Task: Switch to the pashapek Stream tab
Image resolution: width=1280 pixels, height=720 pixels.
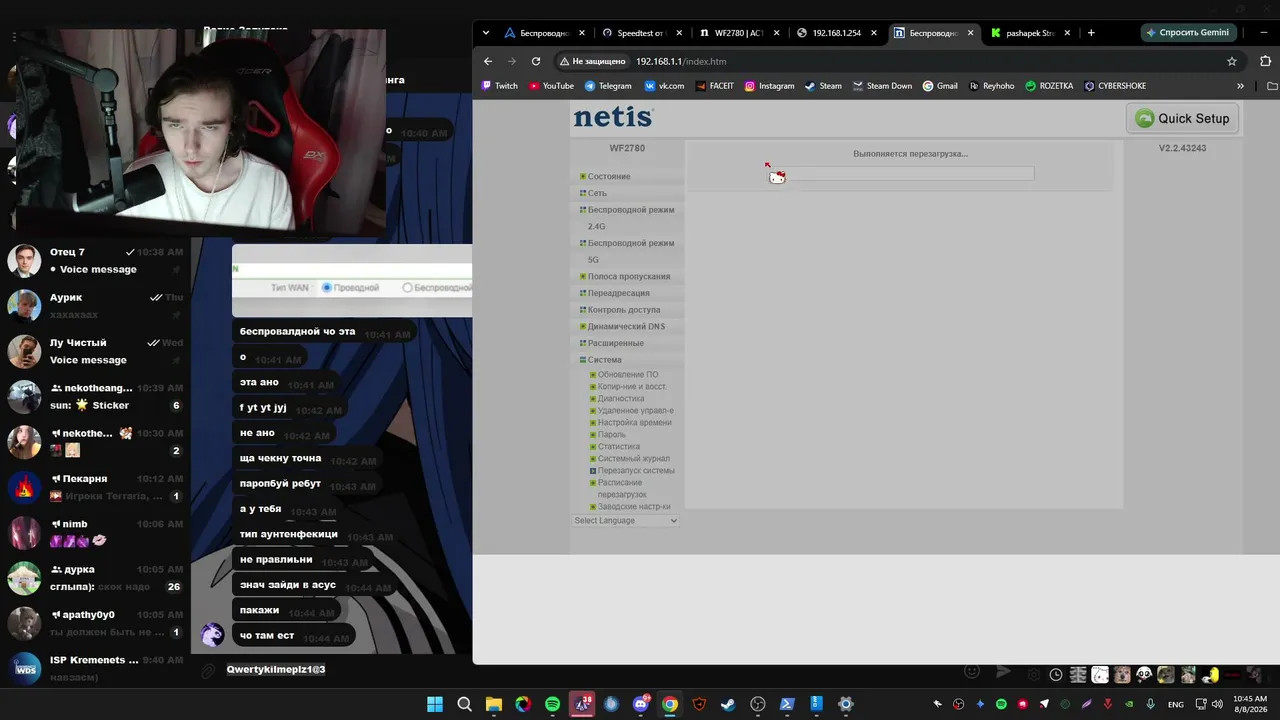Action: [x=1029, y=33]
